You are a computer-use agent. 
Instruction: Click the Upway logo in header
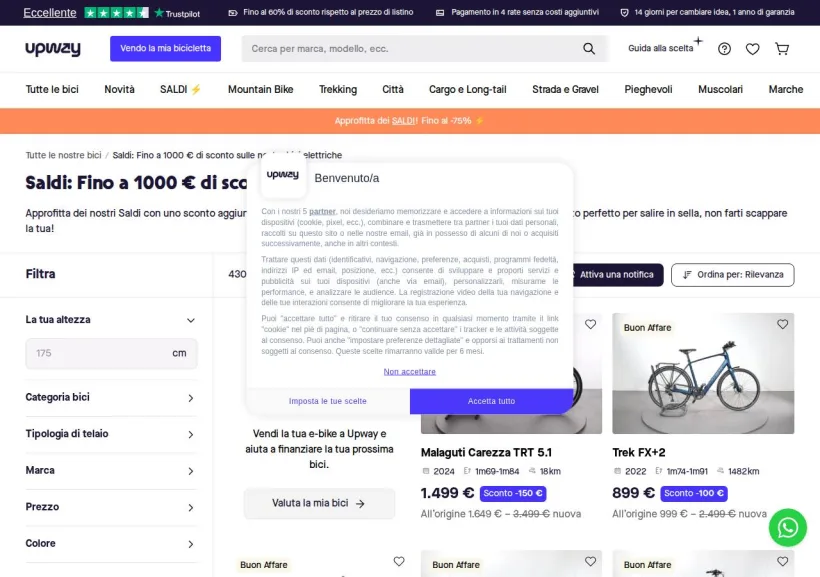coord(53,49)
